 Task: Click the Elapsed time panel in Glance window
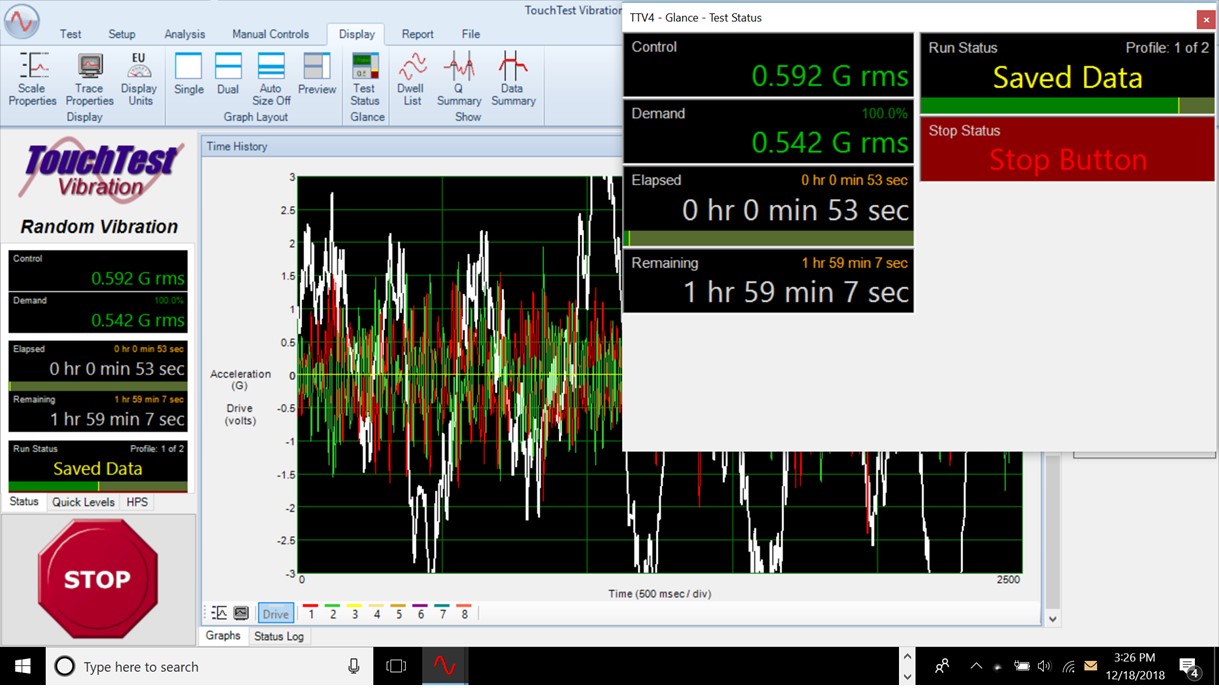point(768,205)
